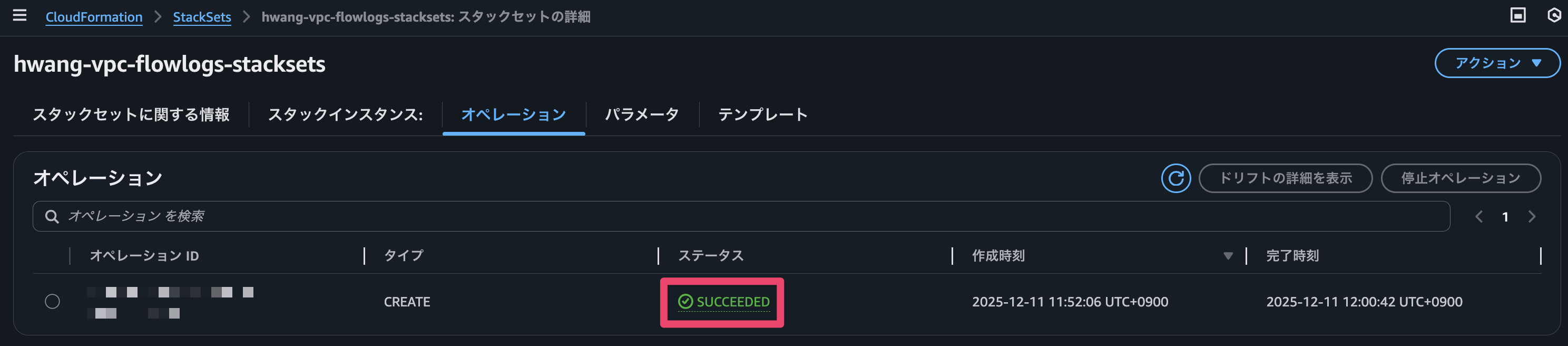Image resolution: width=1568 pixels, height=346 pixels.
Task: Open the StackSets breadcrumb link
Action: (202, 16)
